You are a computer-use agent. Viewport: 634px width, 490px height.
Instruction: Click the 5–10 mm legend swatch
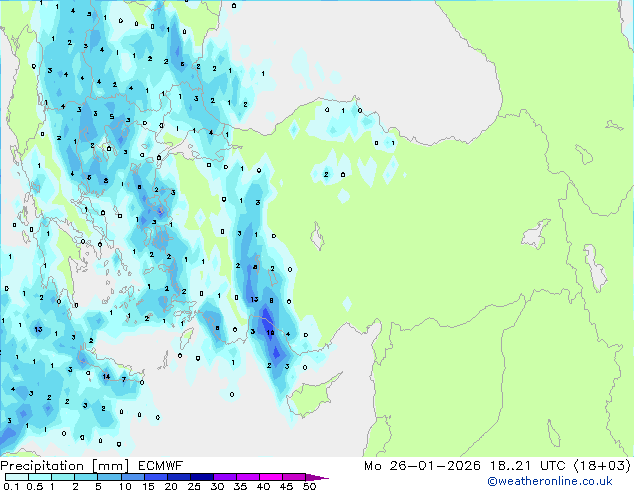pos(109,477)
